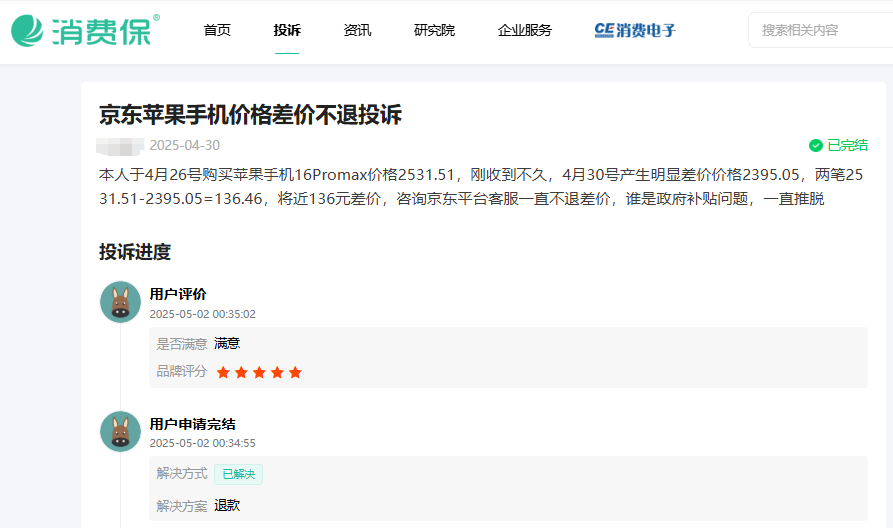The width and height of the screenshot is (893, 528).
Task: Click the 满意 satisfaction value
Action: click(x=227, y=343)
